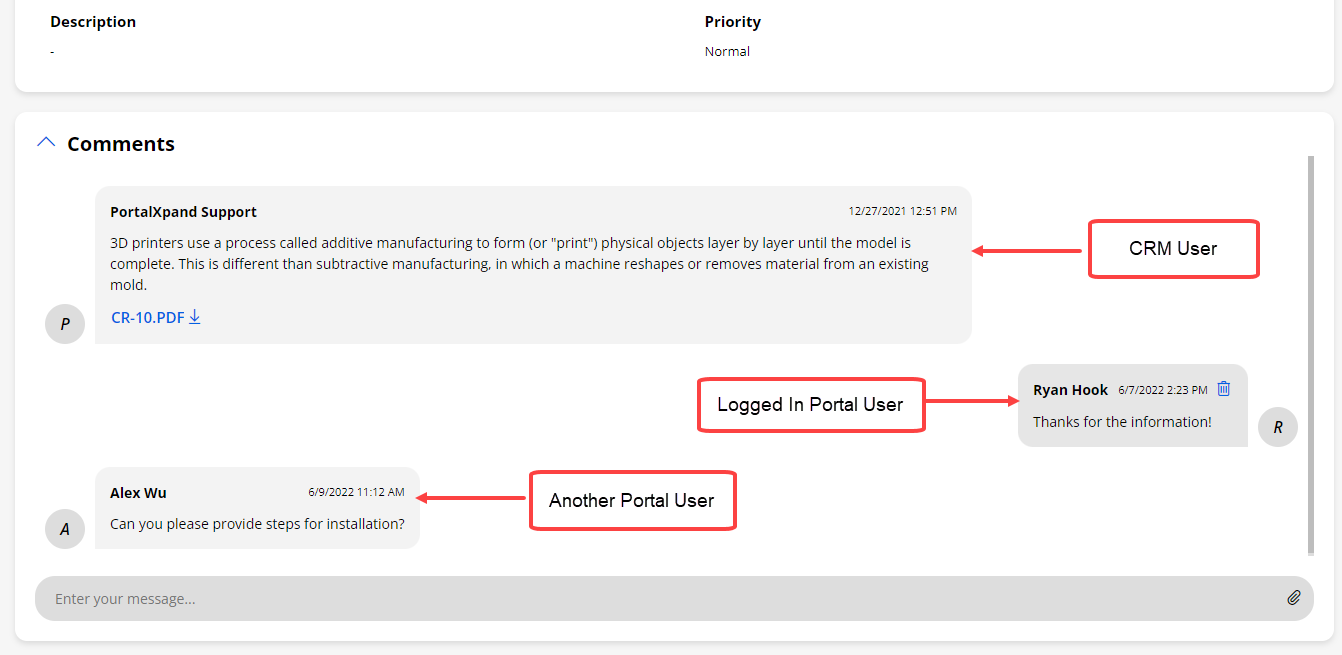
Task: Click the 'Thanks for the information!' comment
Action: (x=1122, y=422)
